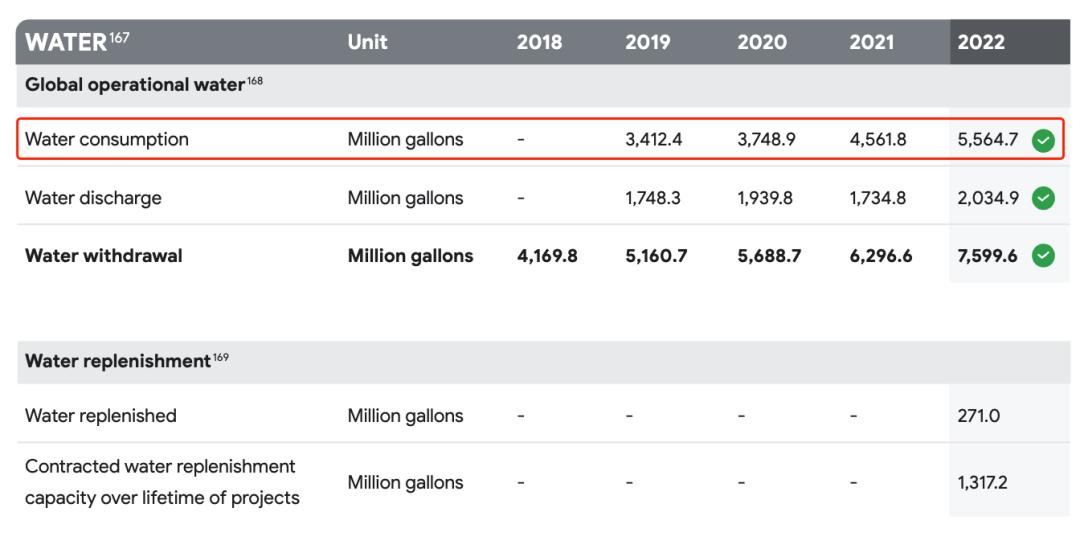
Task: Click the Unit column header
Action: [367, 42]
